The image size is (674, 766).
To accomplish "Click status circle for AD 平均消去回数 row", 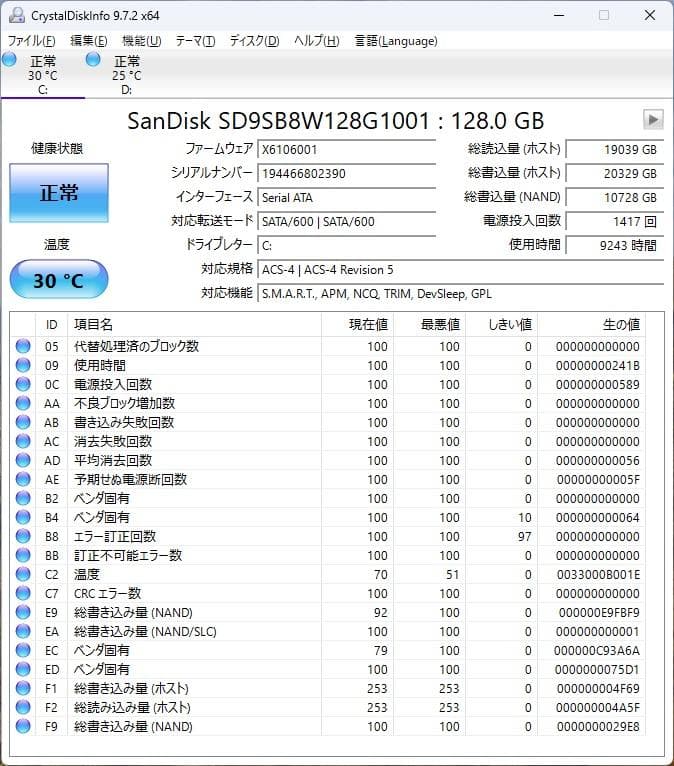I will (23, 460).
